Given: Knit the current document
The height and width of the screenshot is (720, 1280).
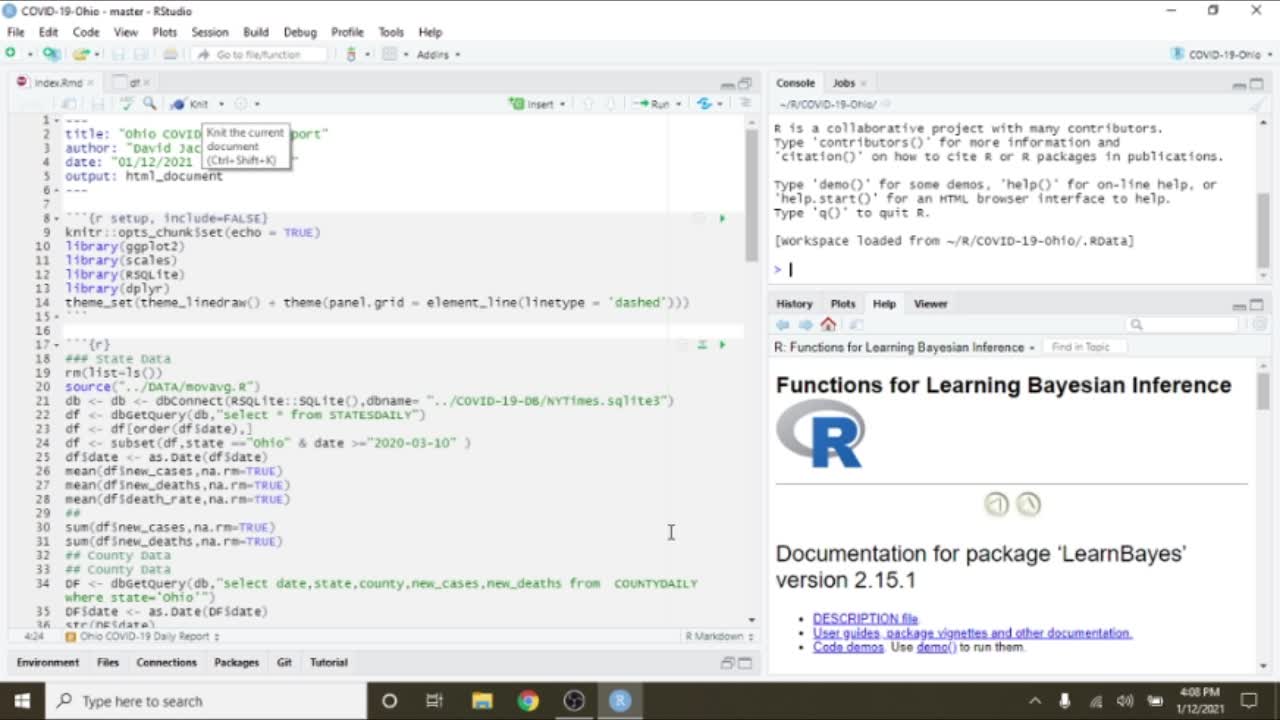Looking at the screenshot, I should pos(190,104).
